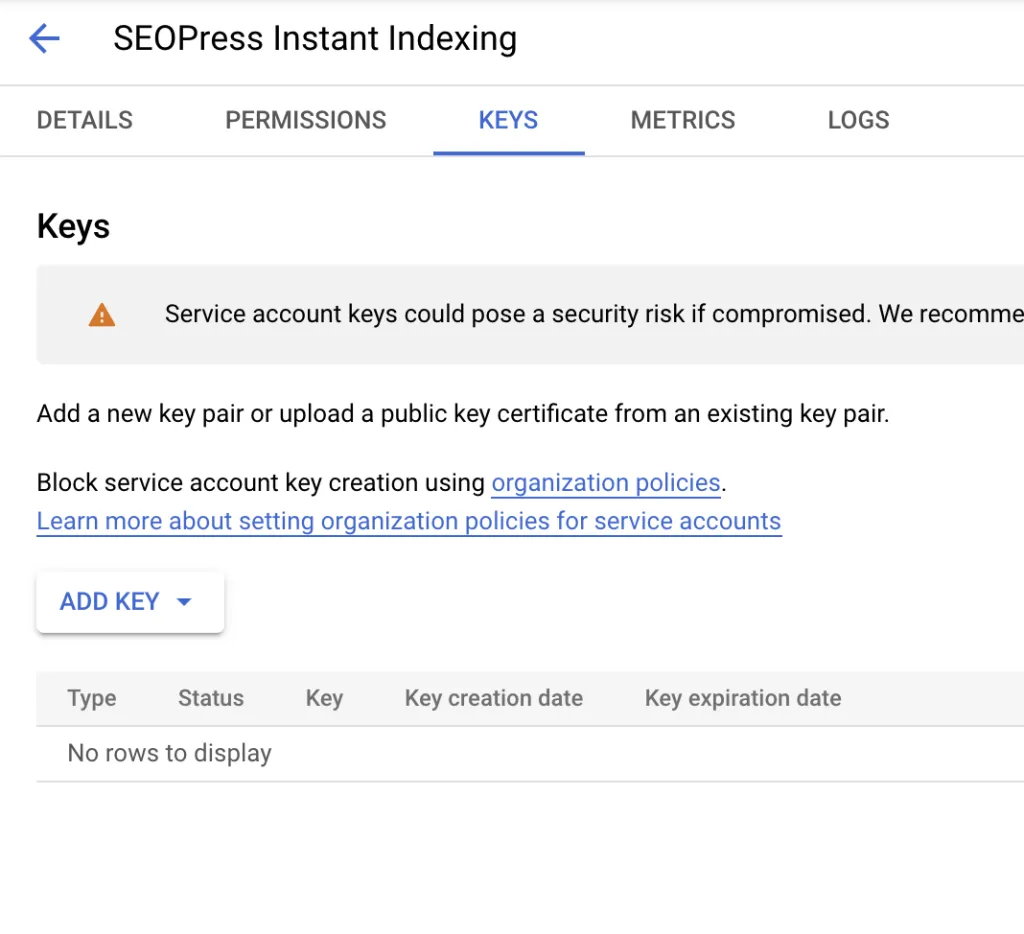Click the orange warning triangle icon
Viewport: 1024px width, 934px height.
pos(101,316)
